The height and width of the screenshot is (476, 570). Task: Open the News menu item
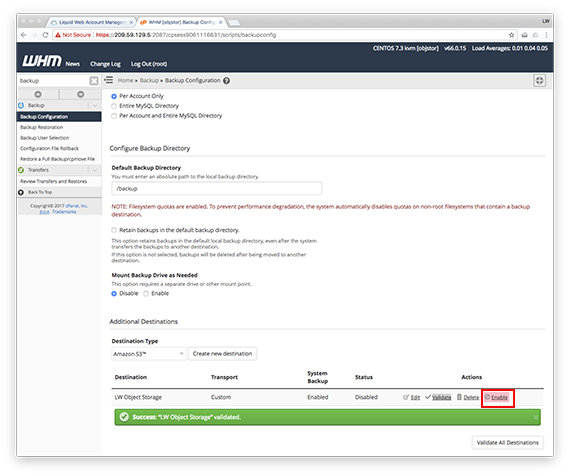click(x=73, y=64)
